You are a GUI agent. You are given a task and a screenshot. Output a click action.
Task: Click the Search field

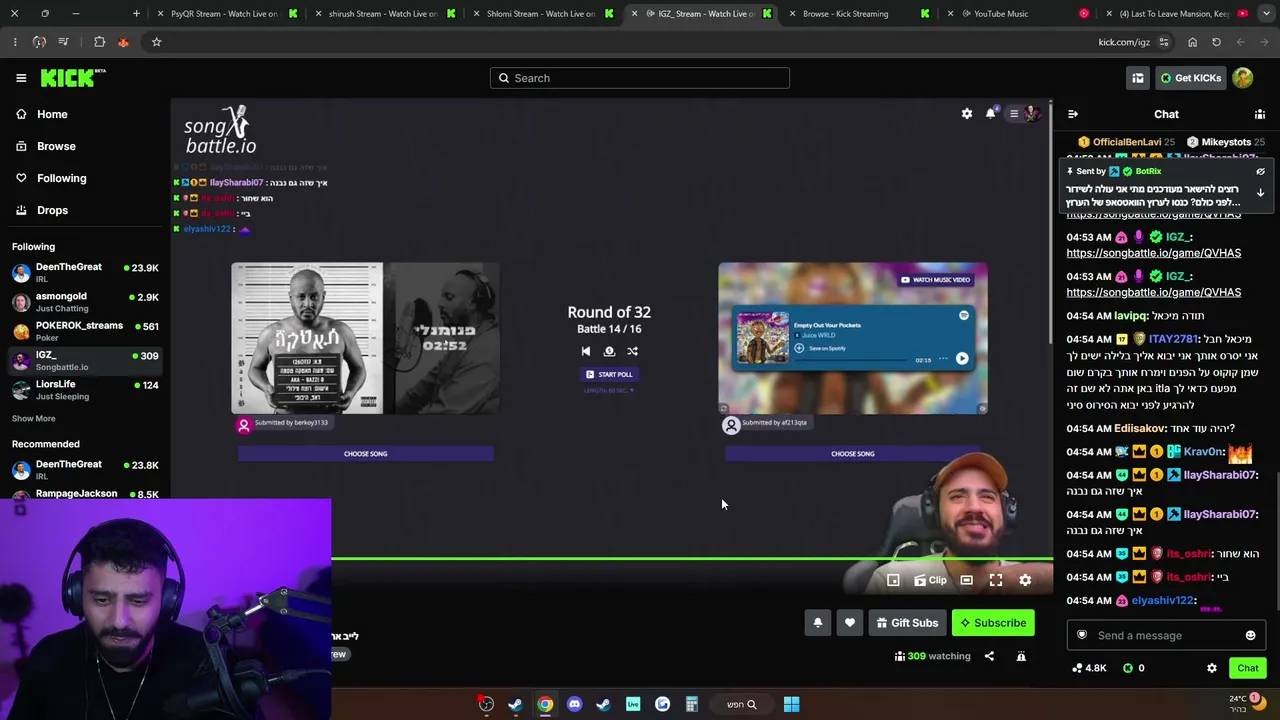pos(640,78)
